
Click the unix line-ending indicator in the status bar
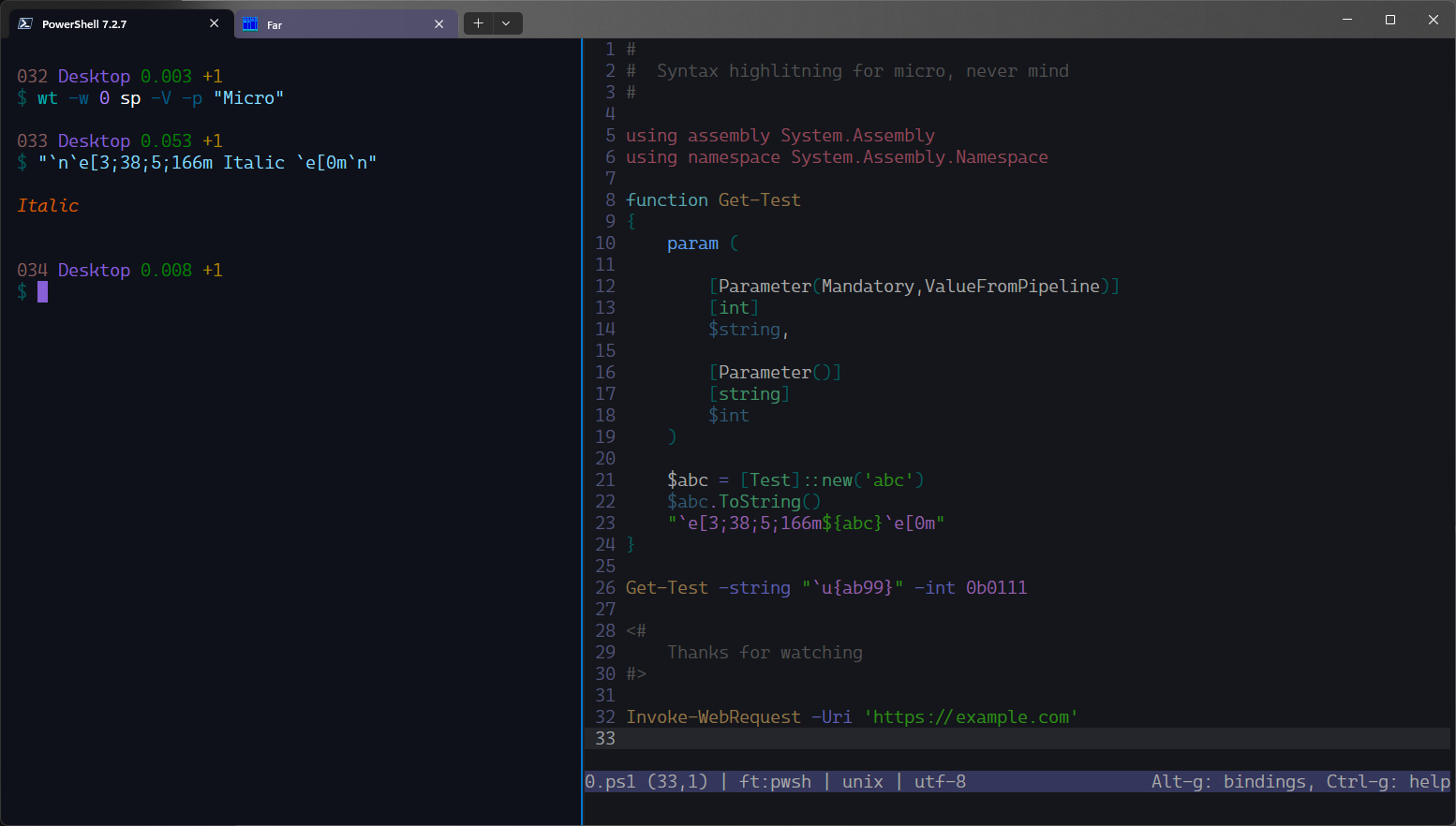862,781
